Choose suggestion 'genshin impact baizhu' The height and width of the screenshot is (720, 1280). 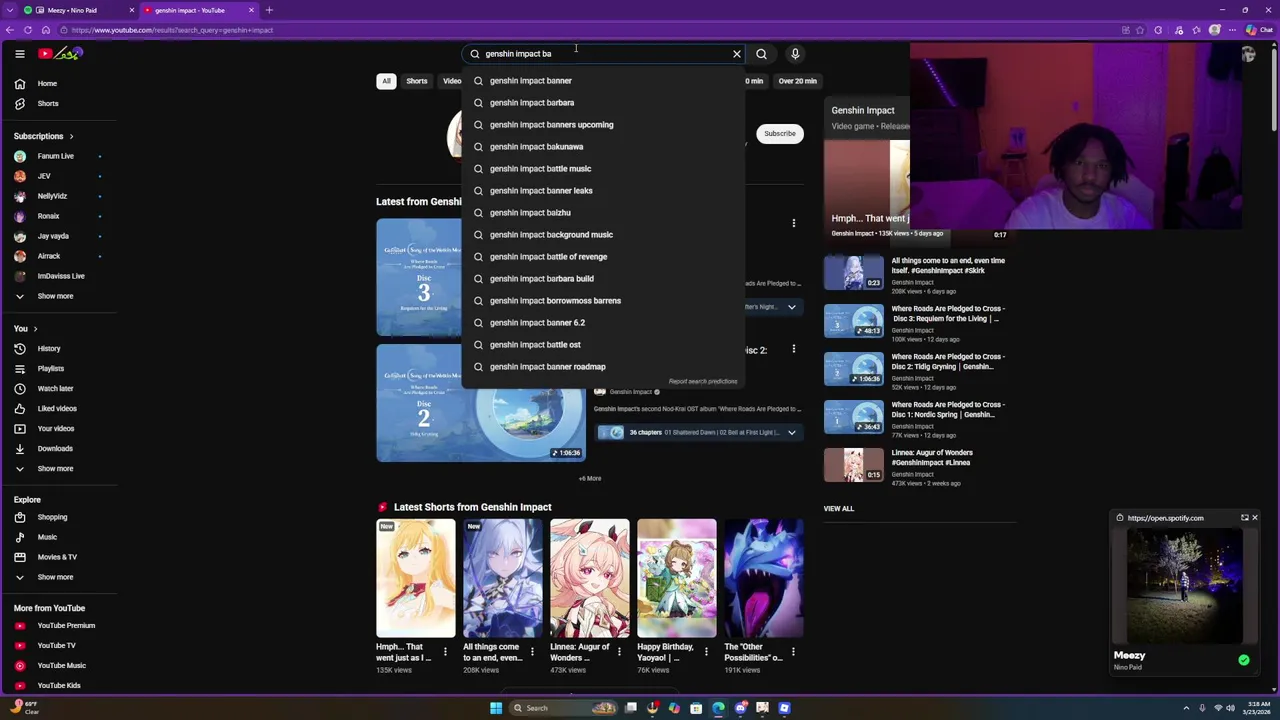tap(603, 213)
